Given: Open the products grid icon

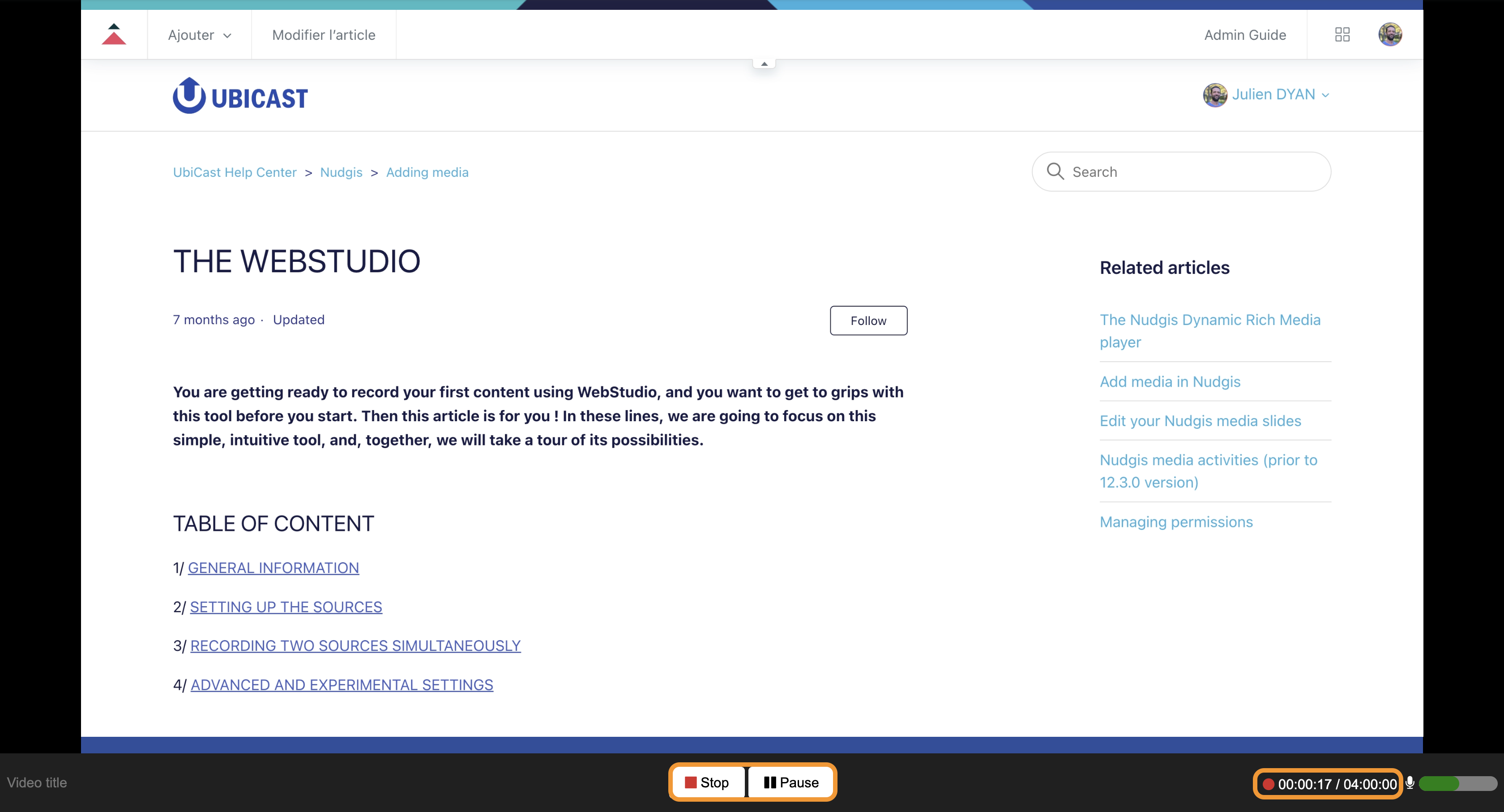Looking at the screenshot, I should click(1342, 34).
